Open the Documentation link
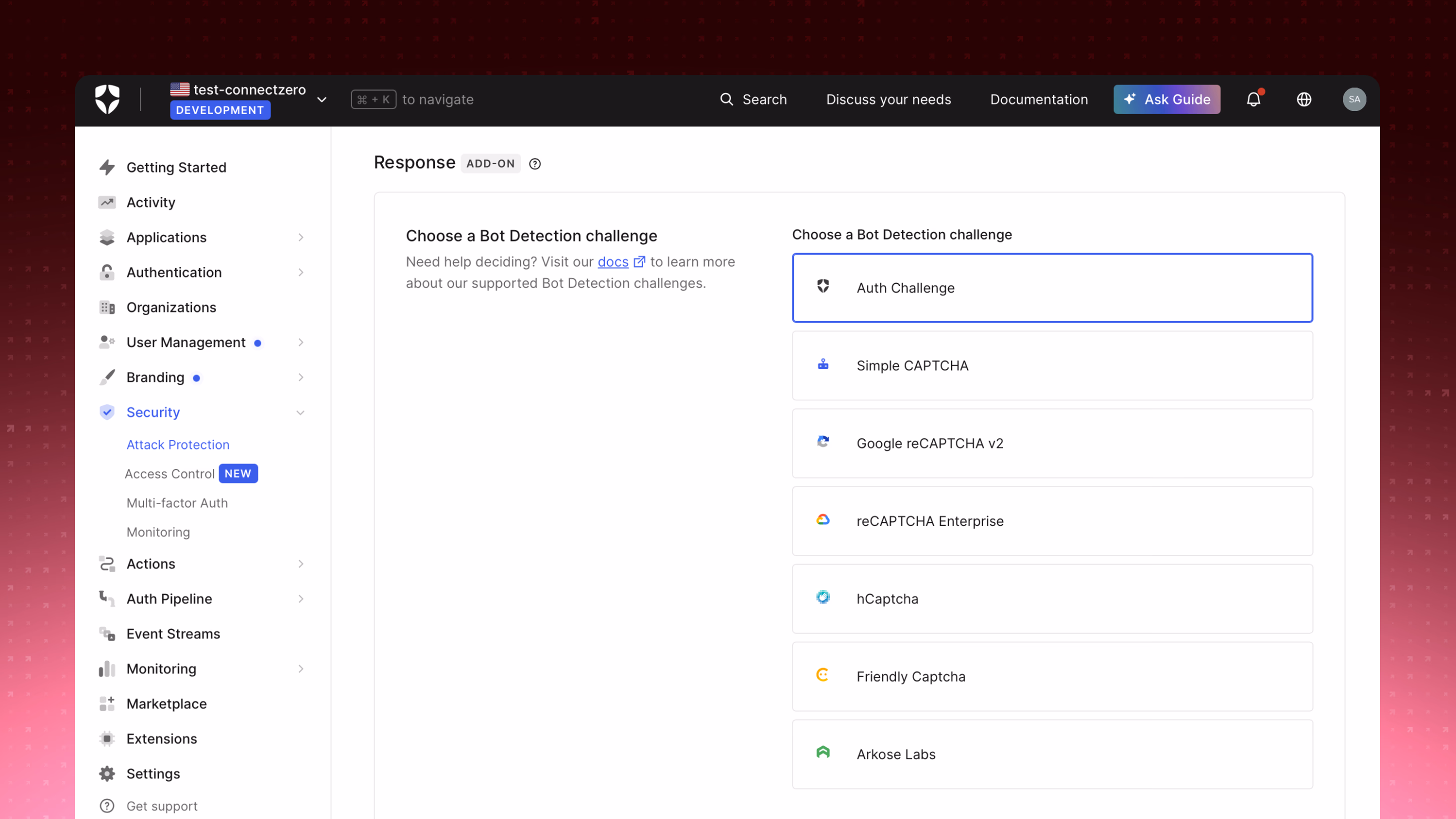1456x819 pixels. (1039, 99)
